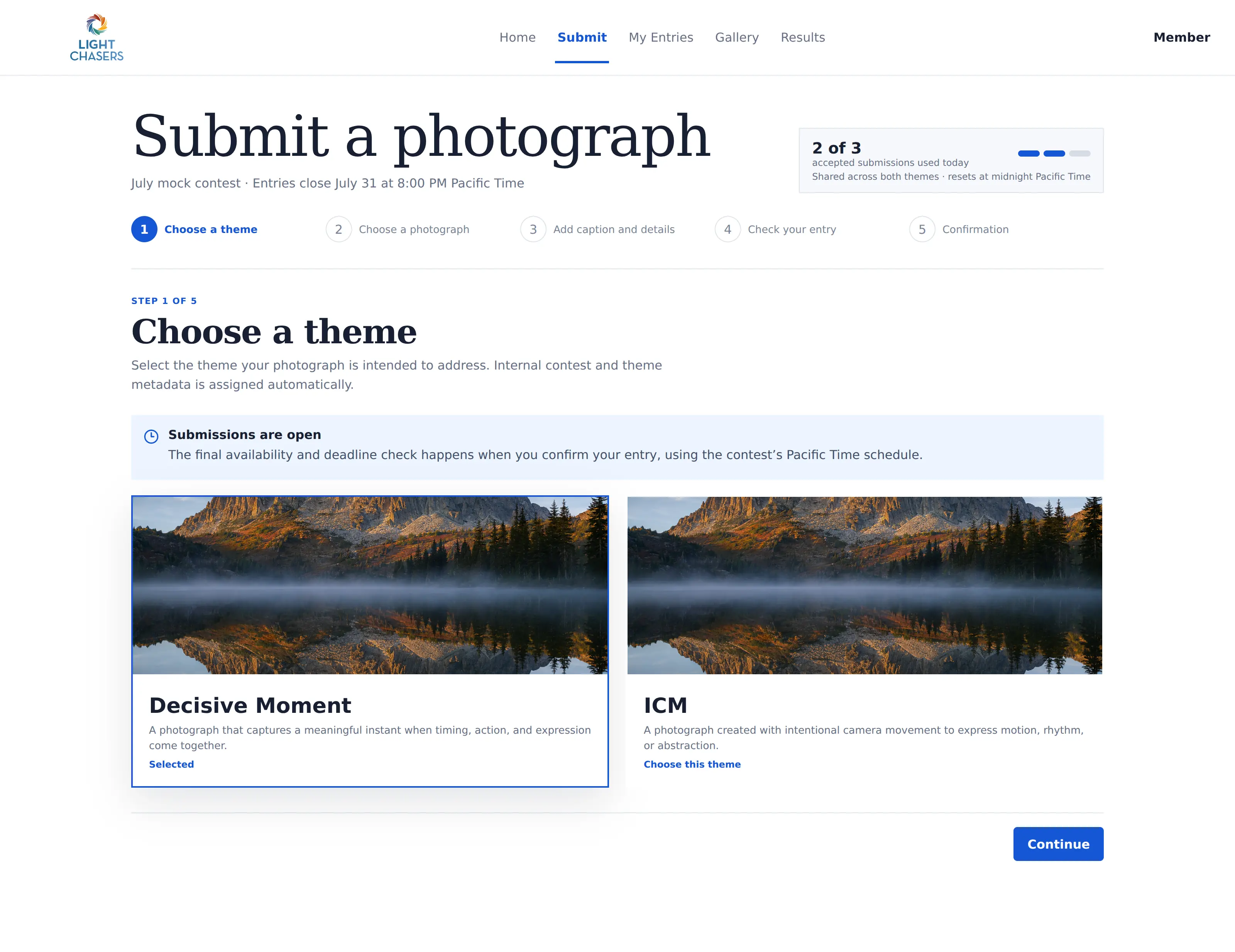Click the Decisive Moment description text
The image size is (1235, 952).
pos(370,738)
